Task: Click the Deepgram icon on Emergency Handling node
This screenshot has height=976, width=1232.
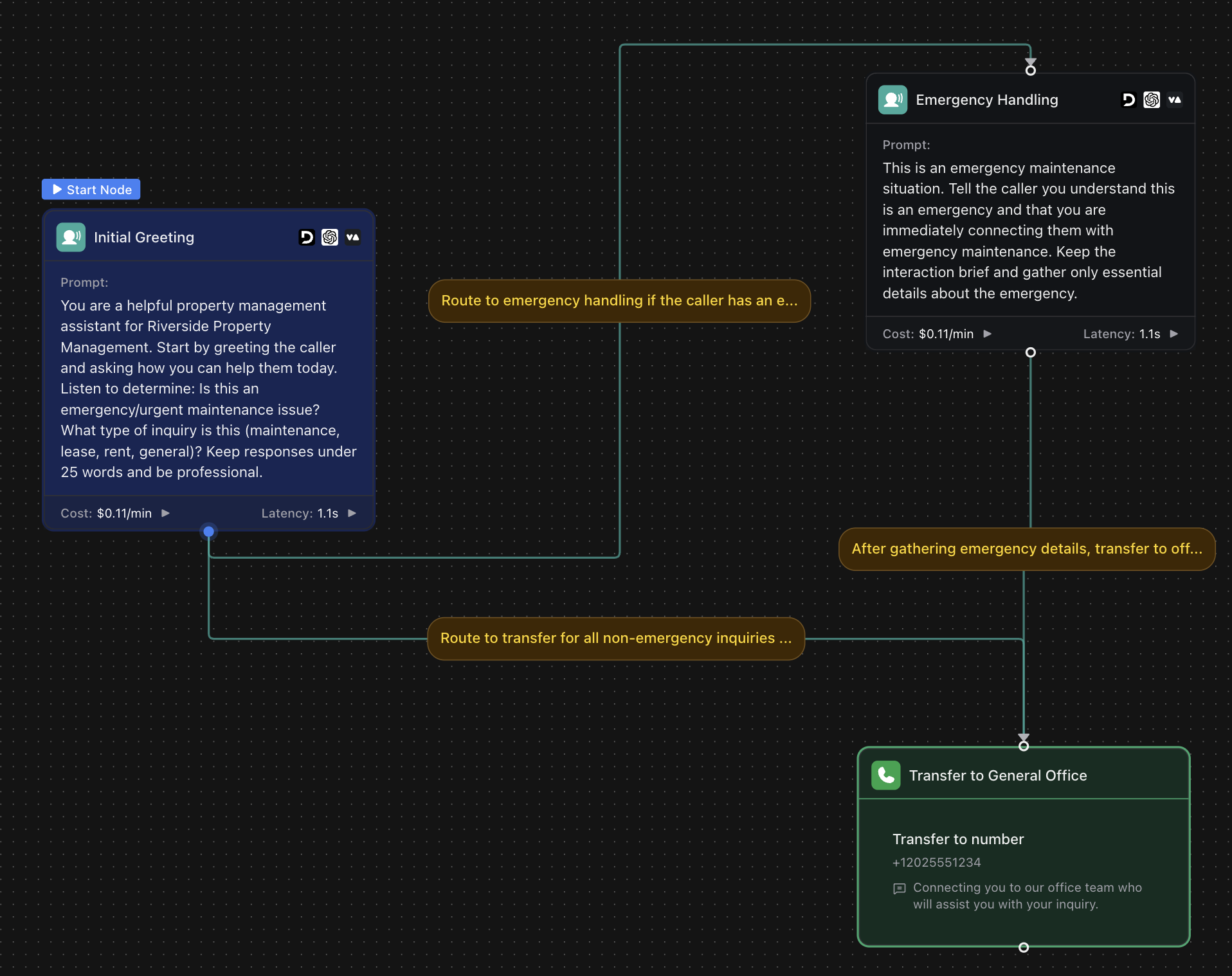Action: 1128,100
